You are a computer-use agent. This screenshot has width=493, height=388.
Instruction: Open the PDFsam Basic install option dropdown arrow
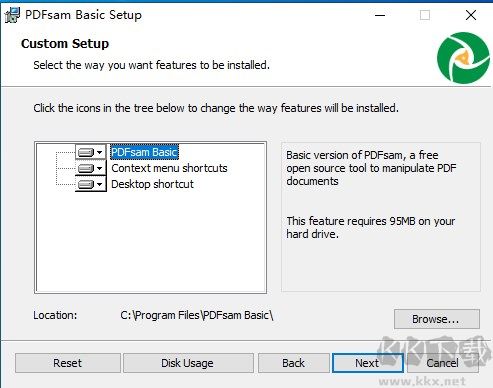(x=99, y=152)
